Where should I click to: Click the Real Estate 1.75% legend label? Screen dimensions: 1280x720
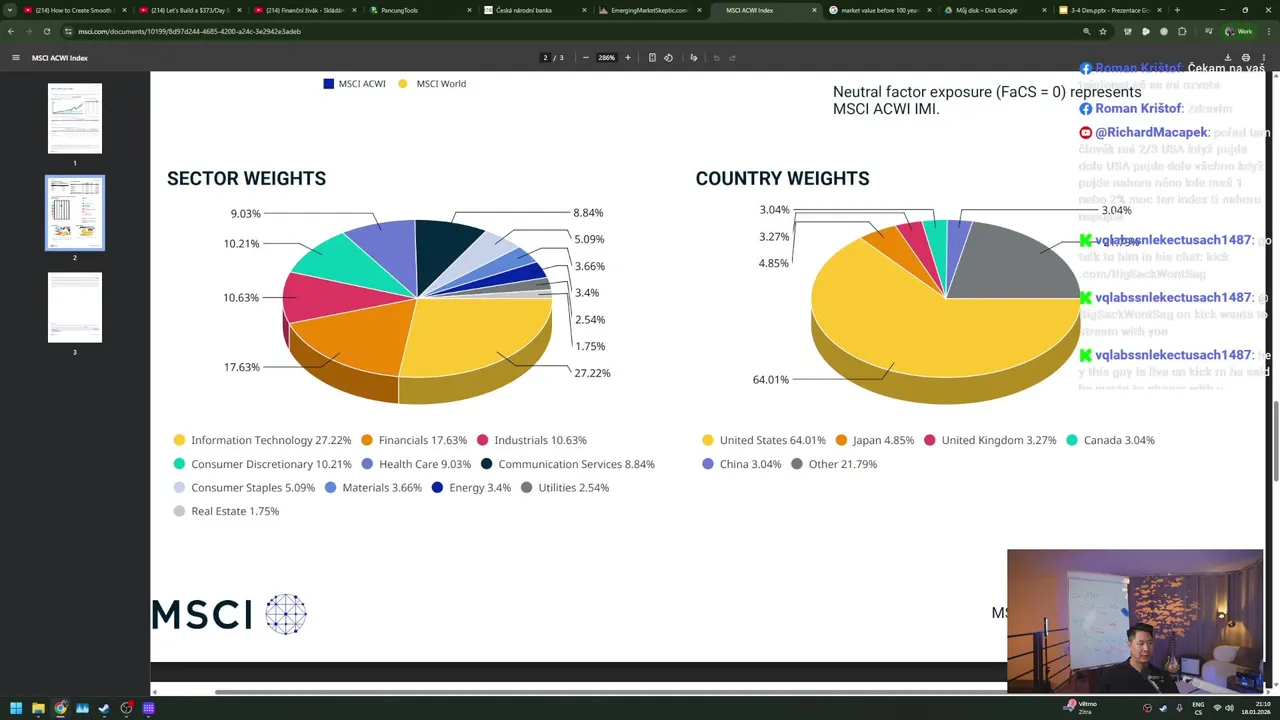pyautogui.click(x=235, y=511)
